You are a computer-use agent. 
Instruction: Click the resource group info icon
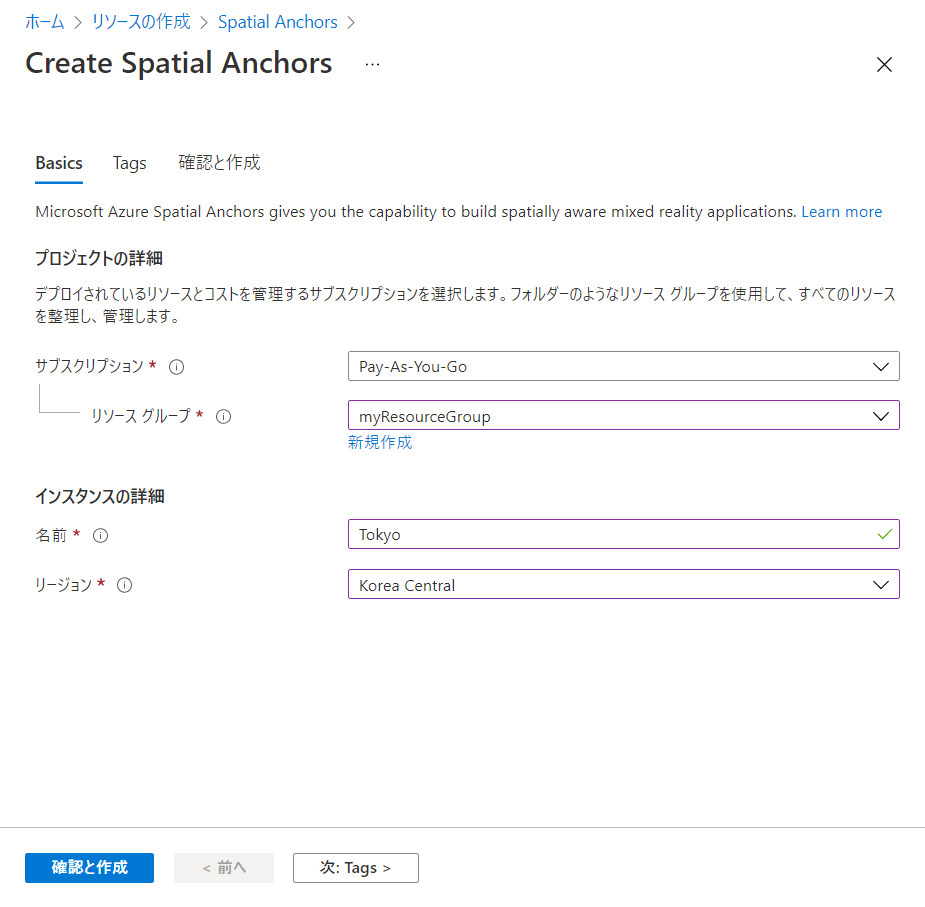pos(224,417)
